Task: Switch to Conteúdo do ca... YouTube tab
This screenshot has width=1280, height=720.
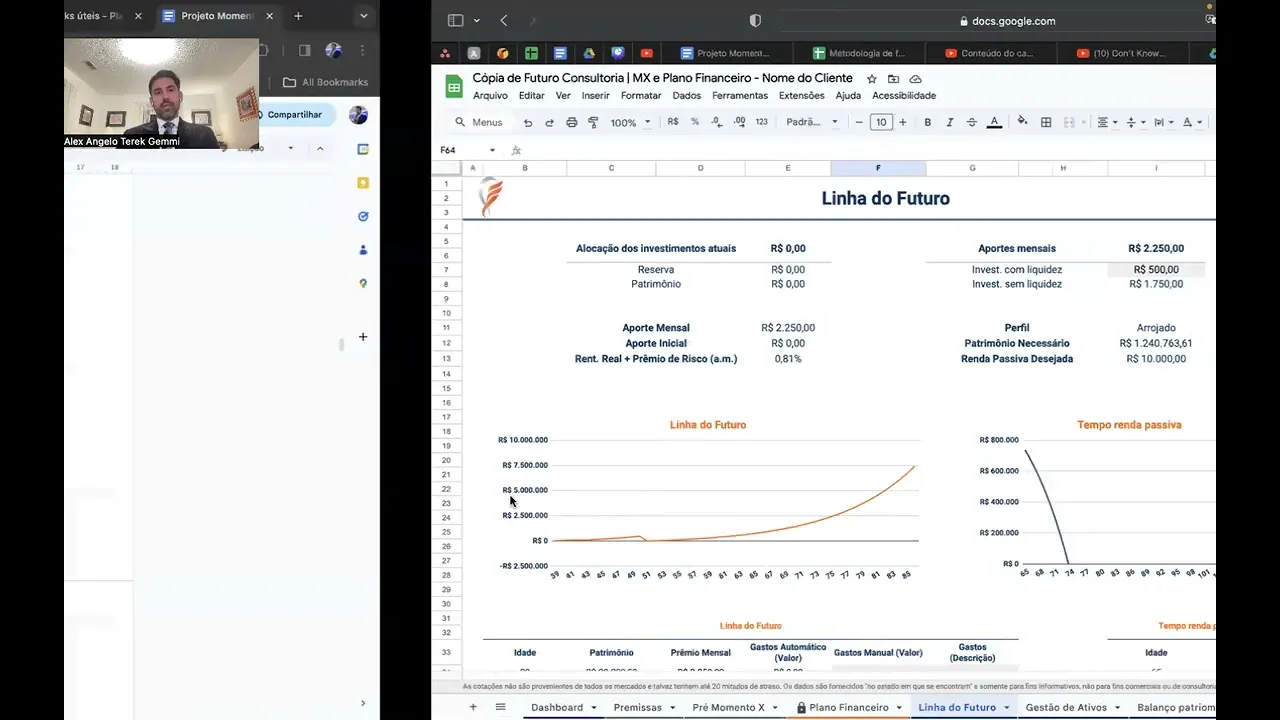Action: 990,53
